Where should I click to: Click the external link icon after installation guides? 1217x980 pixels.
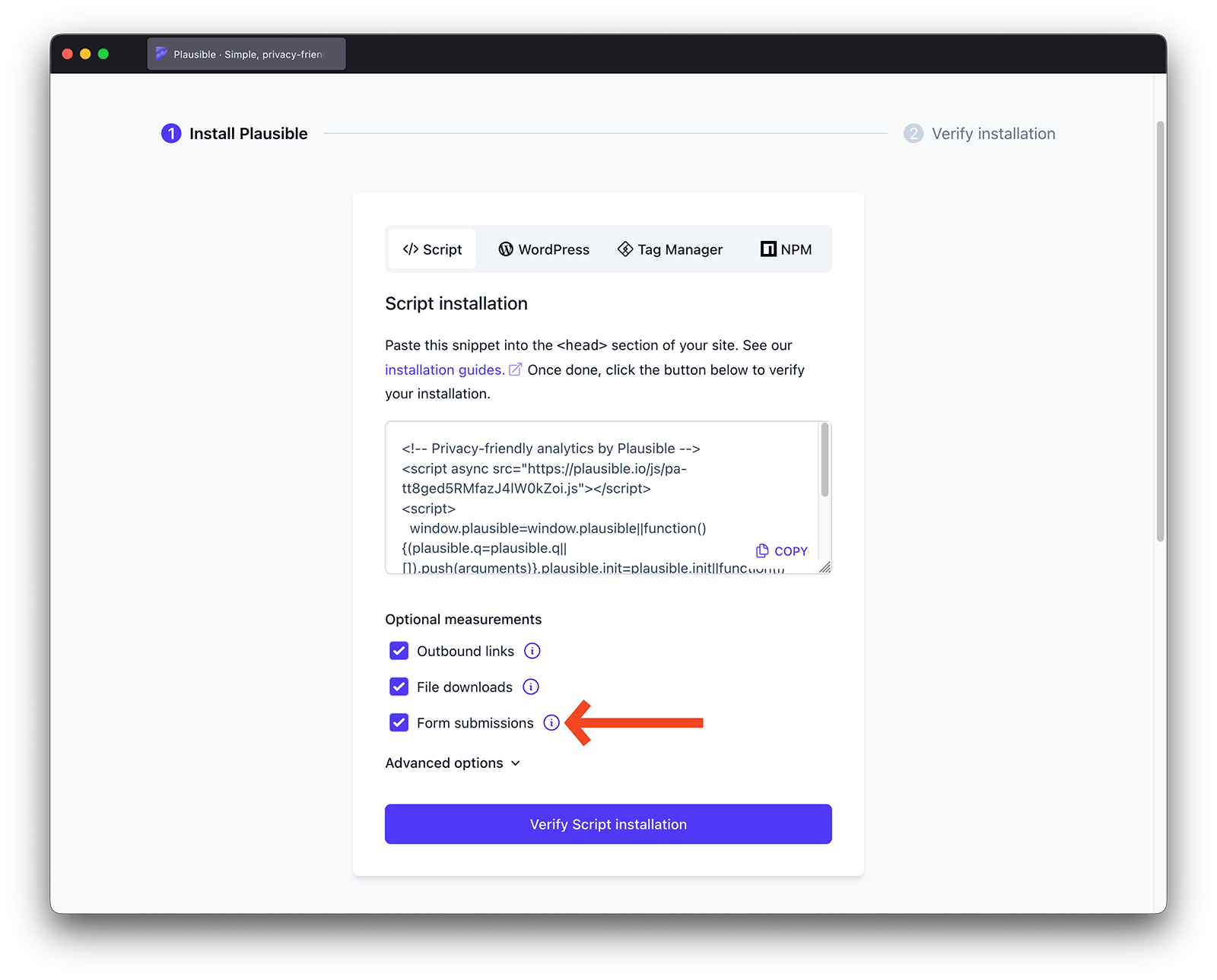click(516, 369)
